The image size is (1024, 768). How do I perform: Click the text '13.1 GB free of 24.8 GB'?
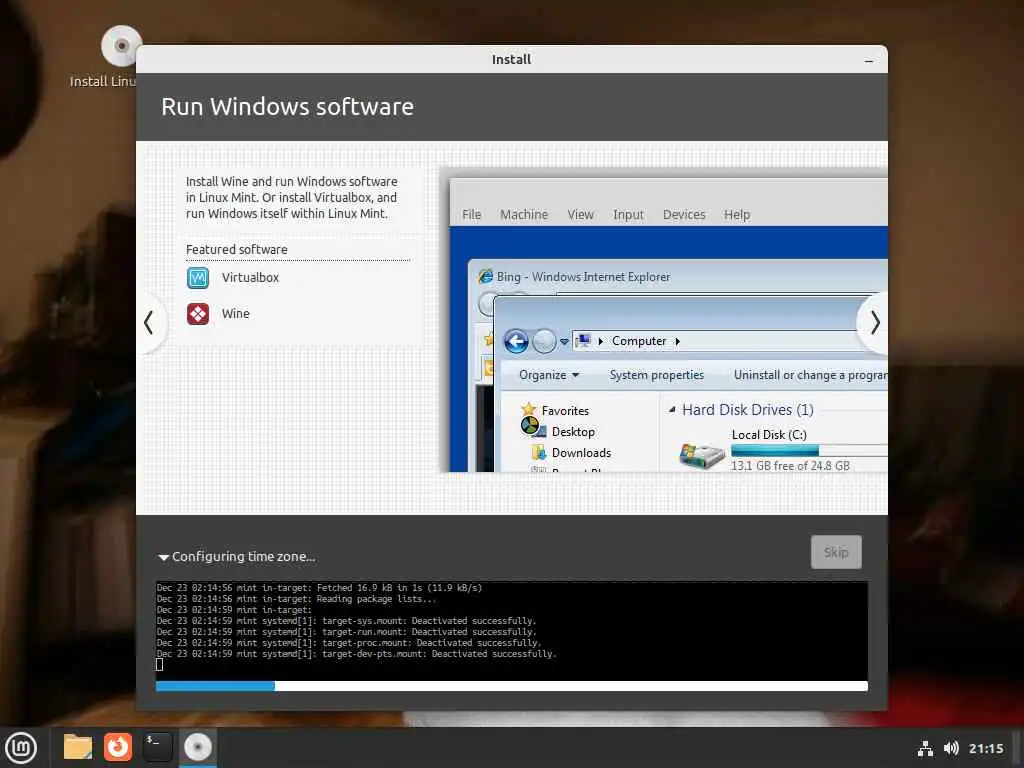(x=790, y=466)
